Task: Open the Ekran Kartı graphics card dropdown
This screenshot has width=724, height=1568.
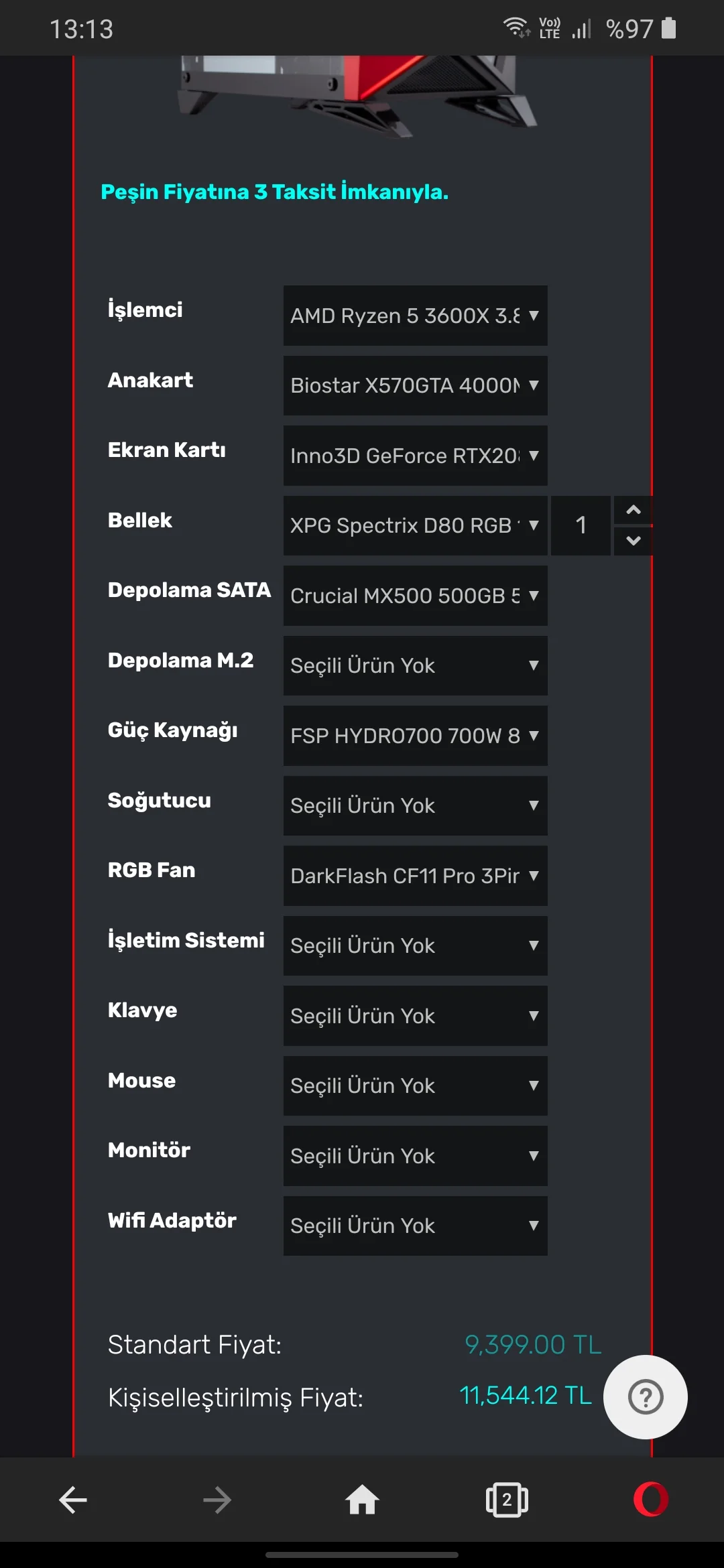Action: pyautogui.click(x=415, y=456)
